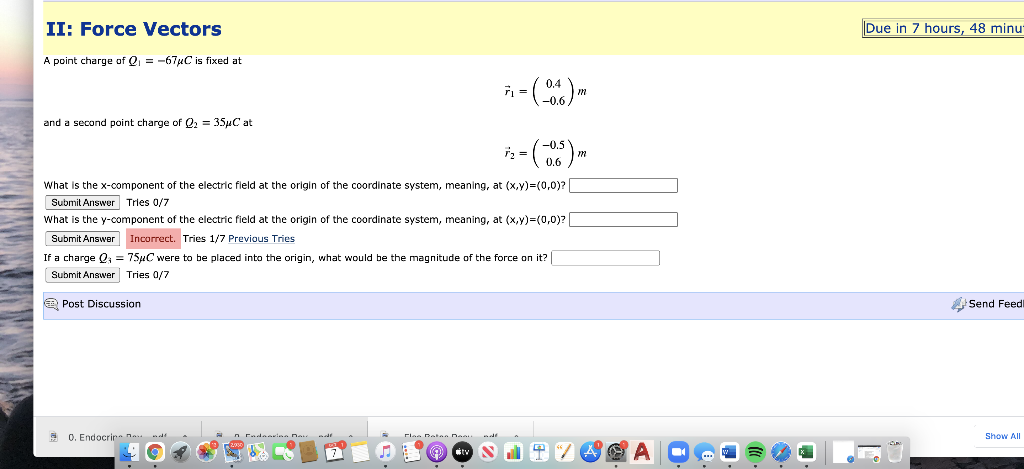Open Post Discussion link

[x=101, y=304]
